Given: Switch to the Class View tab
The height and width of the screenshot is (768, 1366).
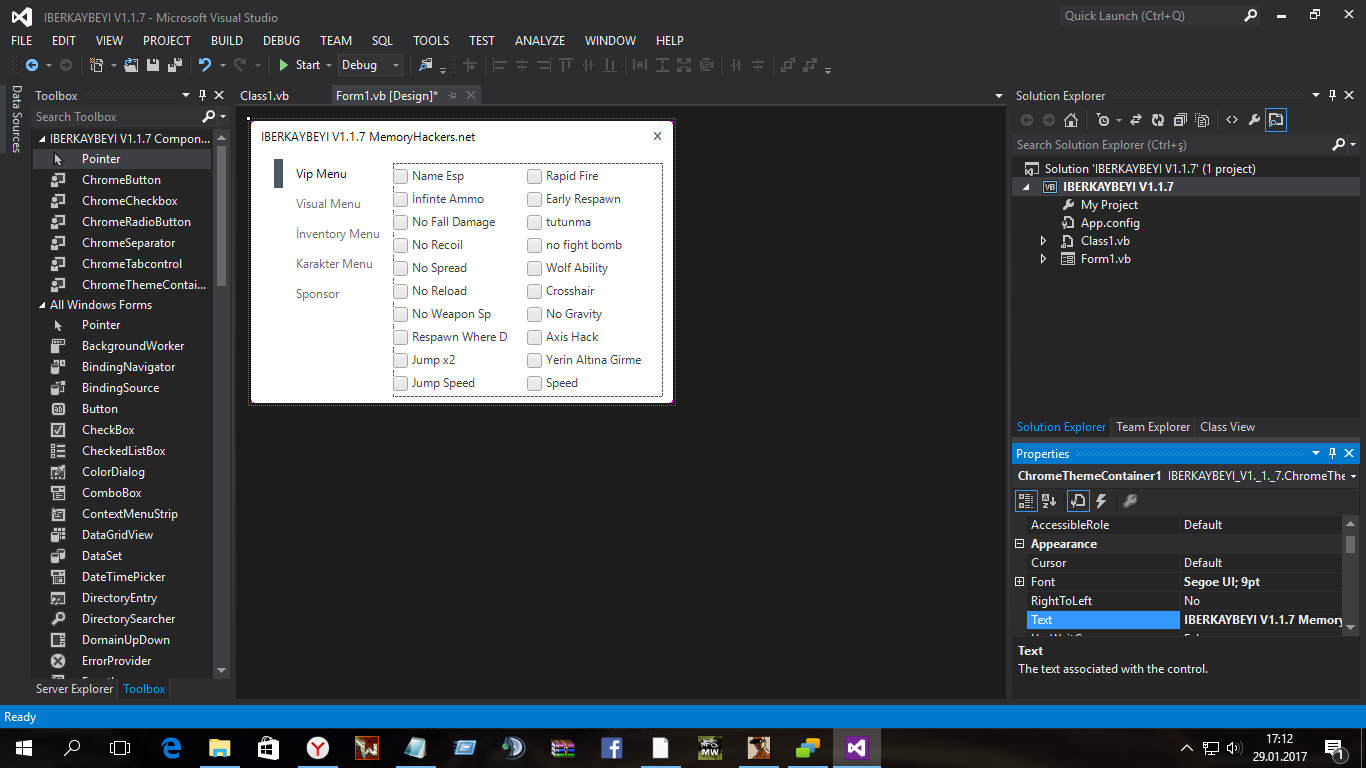Looking at the screenshot, I should click(1227, 427).
